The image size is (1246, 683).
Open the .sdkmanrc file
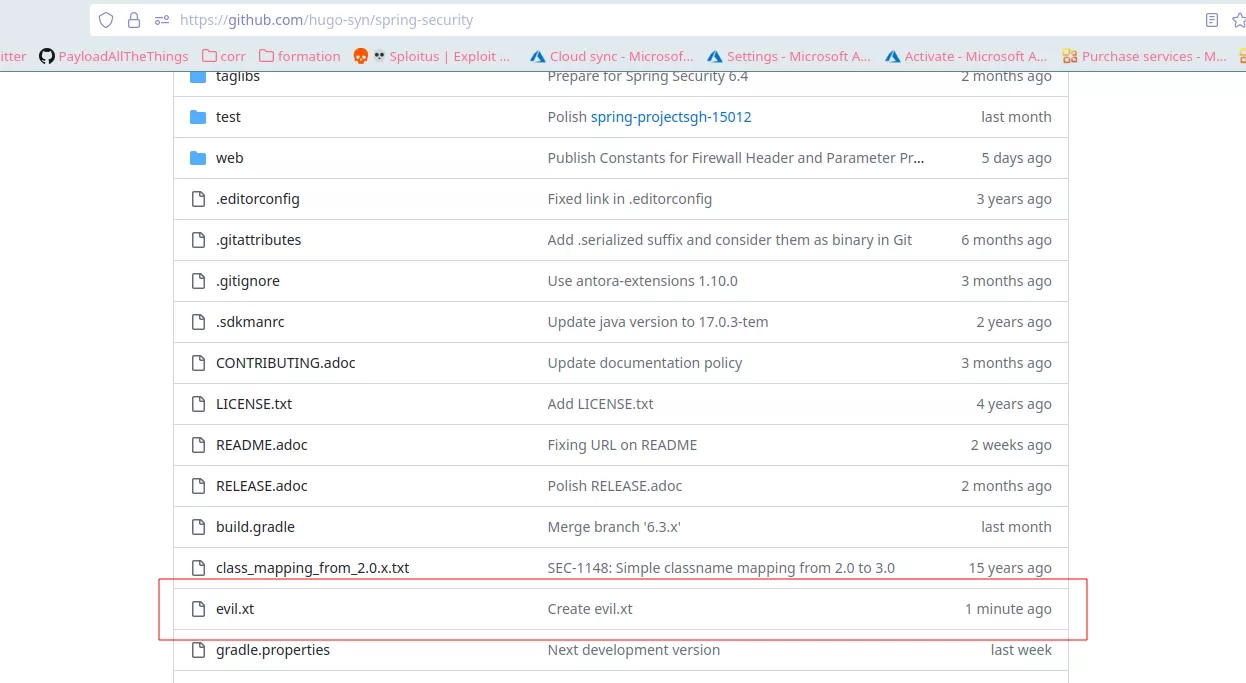(x=250, y=322)
